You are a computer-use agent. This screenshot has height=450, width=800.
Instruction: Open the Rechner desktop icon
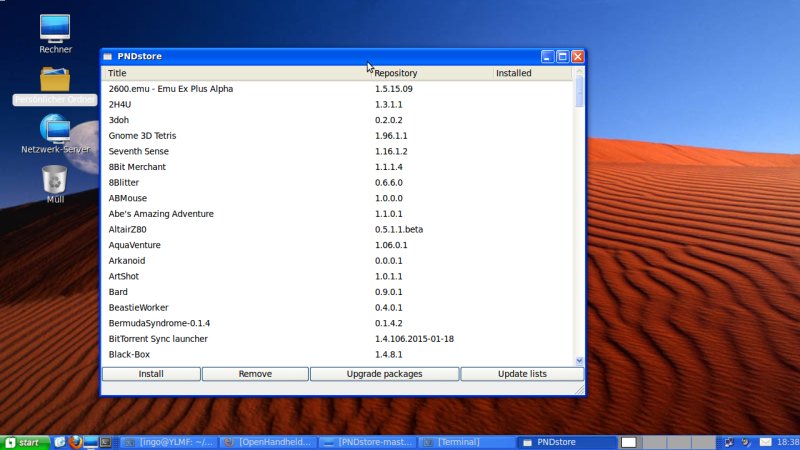[x=55, y=28]
